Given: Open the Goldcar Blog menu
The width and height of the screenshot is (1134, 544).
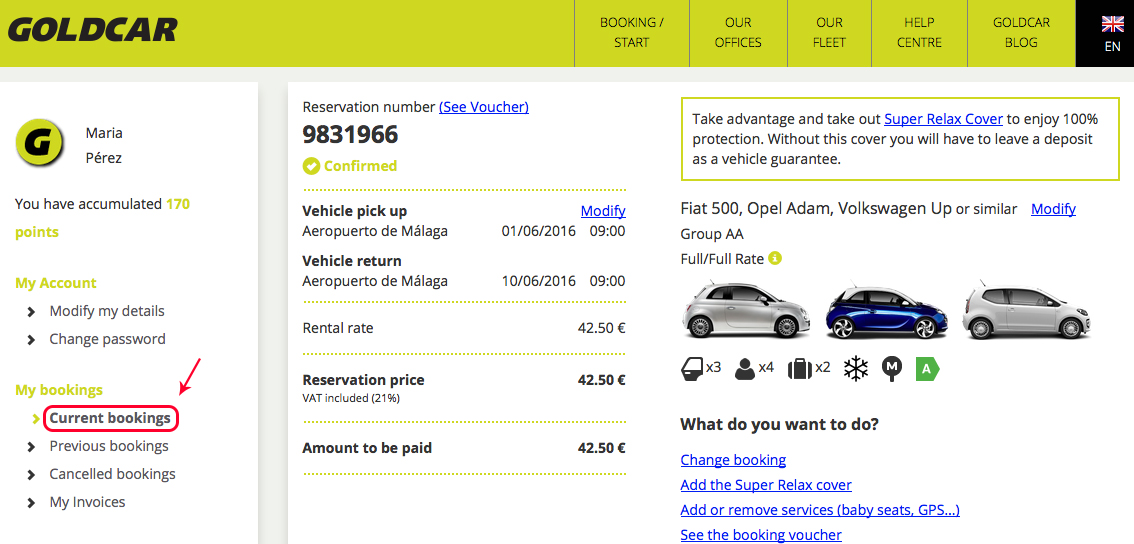Looking at the screenshot, I should (1021, 33).
